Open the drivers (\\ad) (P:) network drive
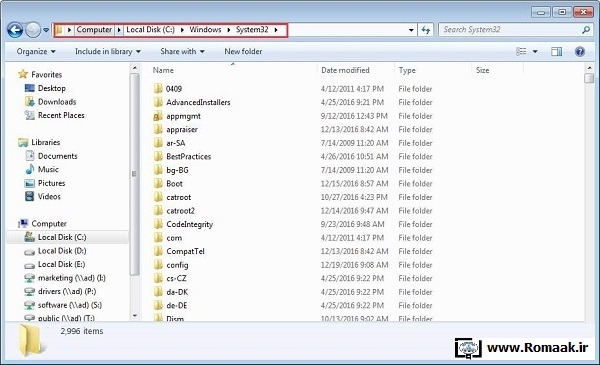The height and width of the screenshot is (365, 600). point(67,292)
